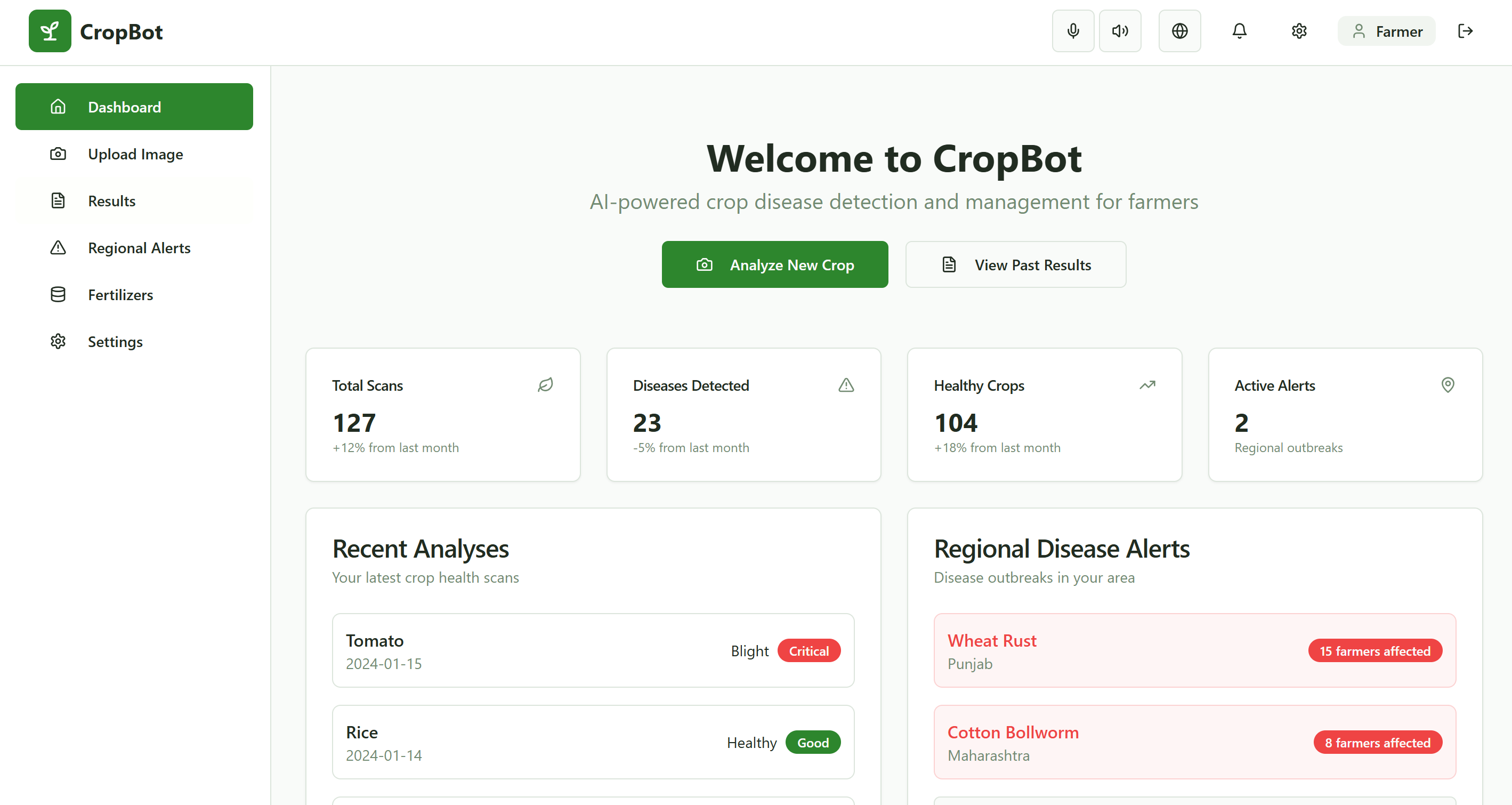Open the Farmer profile menu
1512x805 pixels.
[x=1386, y=31]
